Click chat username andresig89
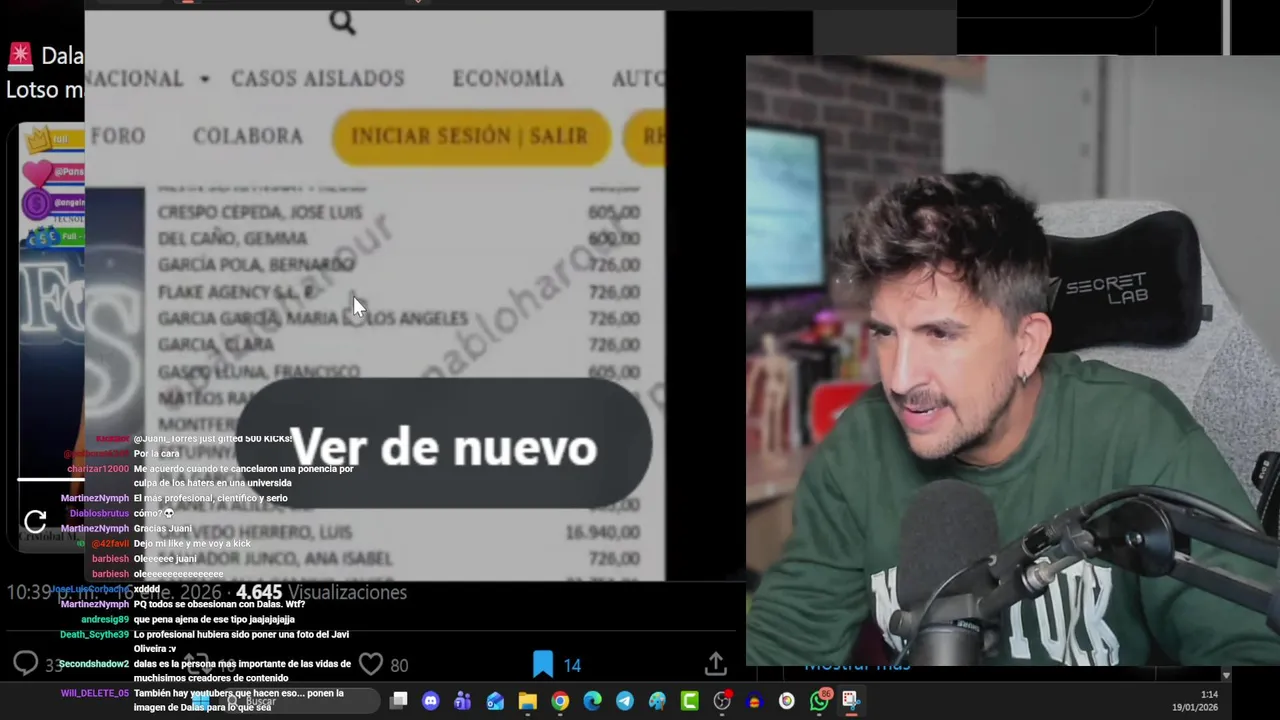 (x=104, y=620)
